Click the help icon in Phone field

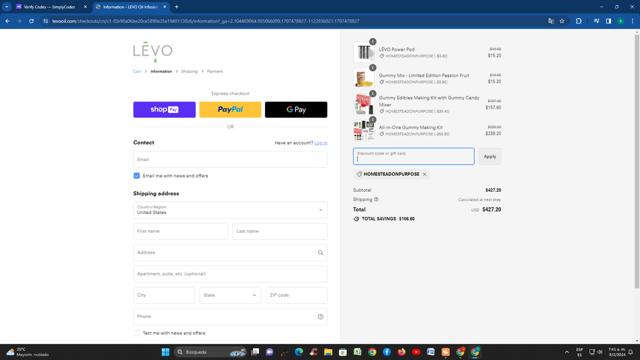tap(320, 317)
